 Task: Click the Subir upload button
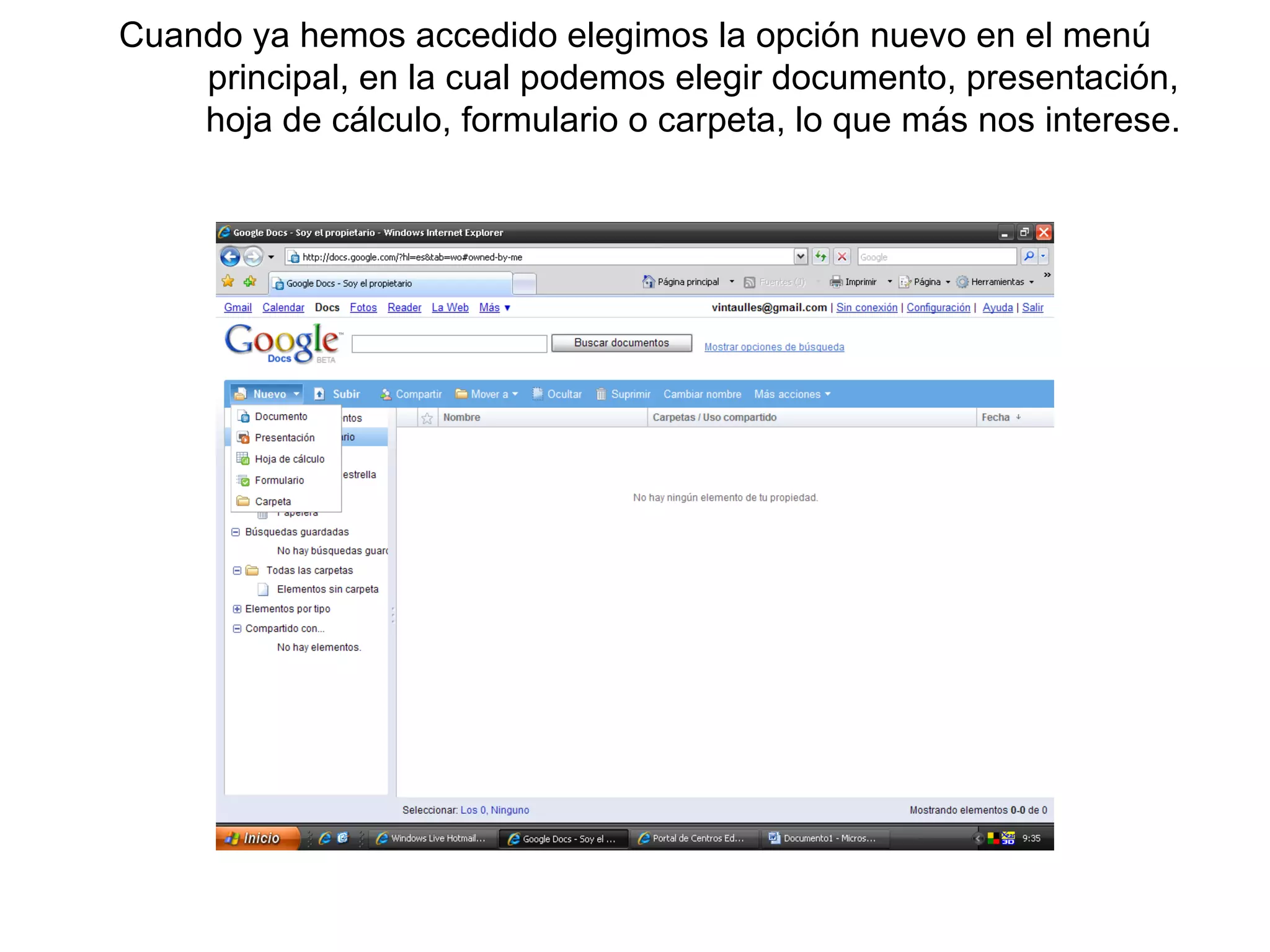tap(337, 394)
